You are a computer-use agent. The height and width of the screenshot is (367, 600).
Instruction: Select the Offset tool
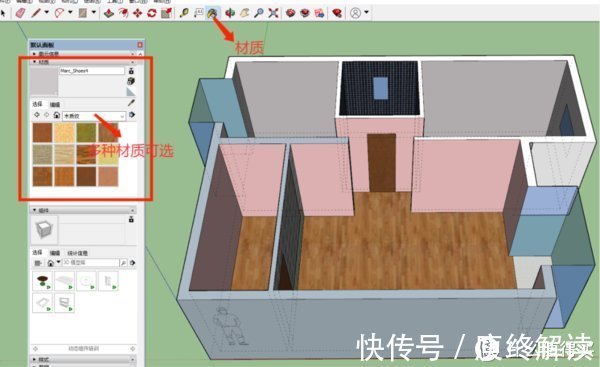(123, 13)
